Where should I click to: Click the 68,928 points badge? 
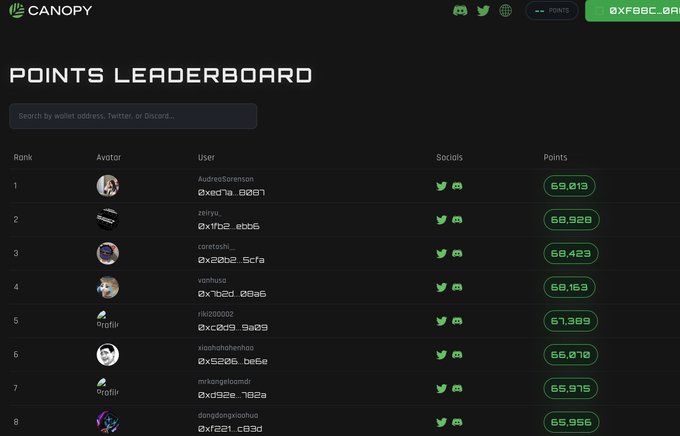(x=571, y=220)
